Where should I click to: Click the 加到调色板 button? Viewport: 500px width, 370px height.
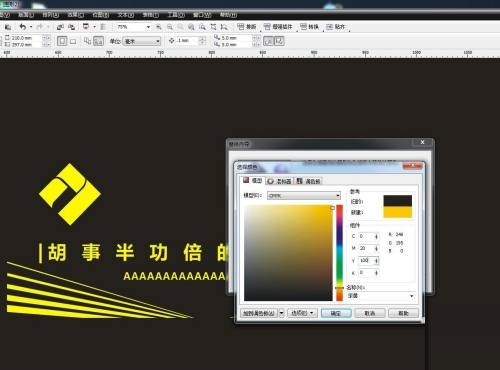pyautogui.click(x=259, y=313)
